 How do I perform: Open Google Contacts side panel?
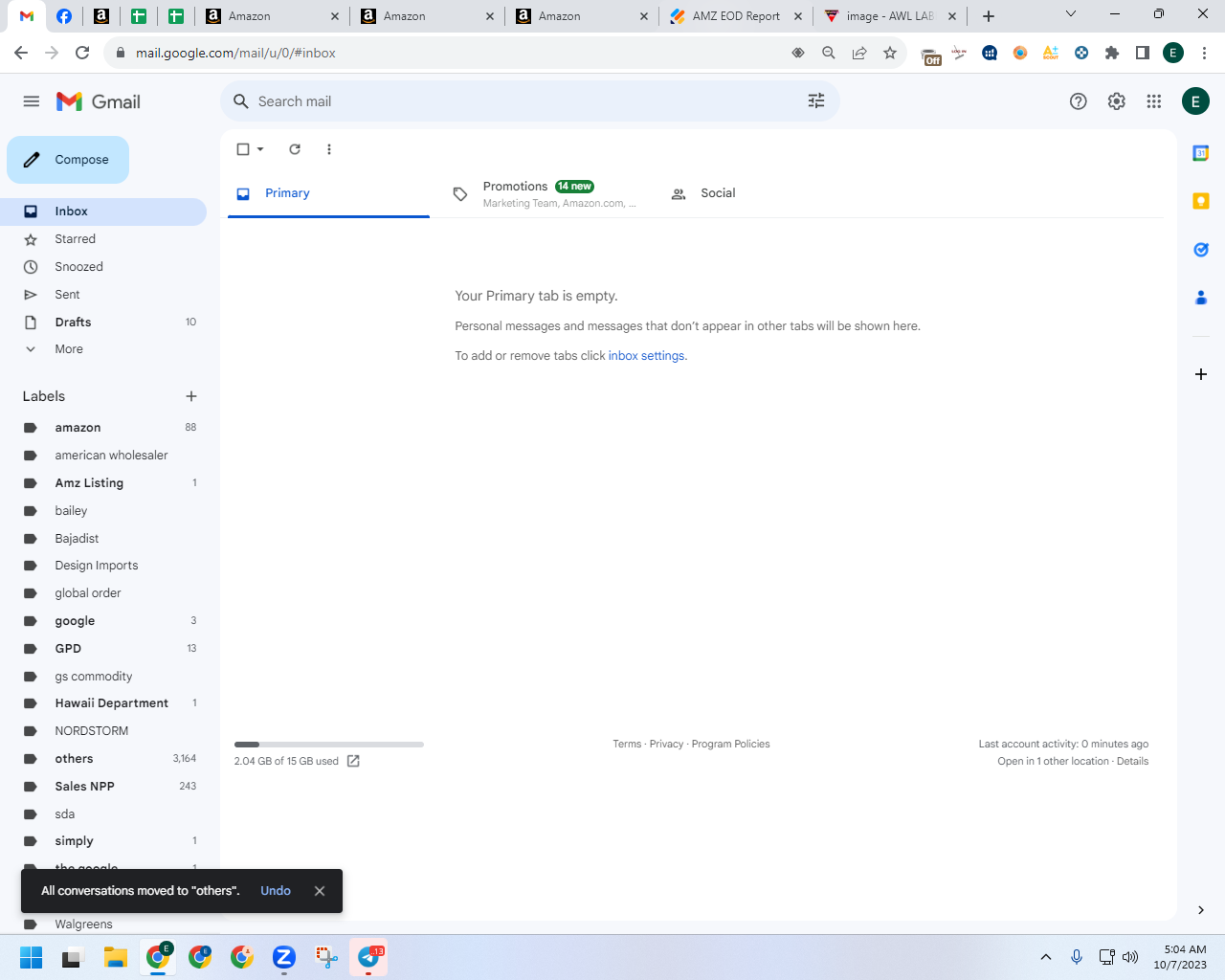pos(1201,298)
